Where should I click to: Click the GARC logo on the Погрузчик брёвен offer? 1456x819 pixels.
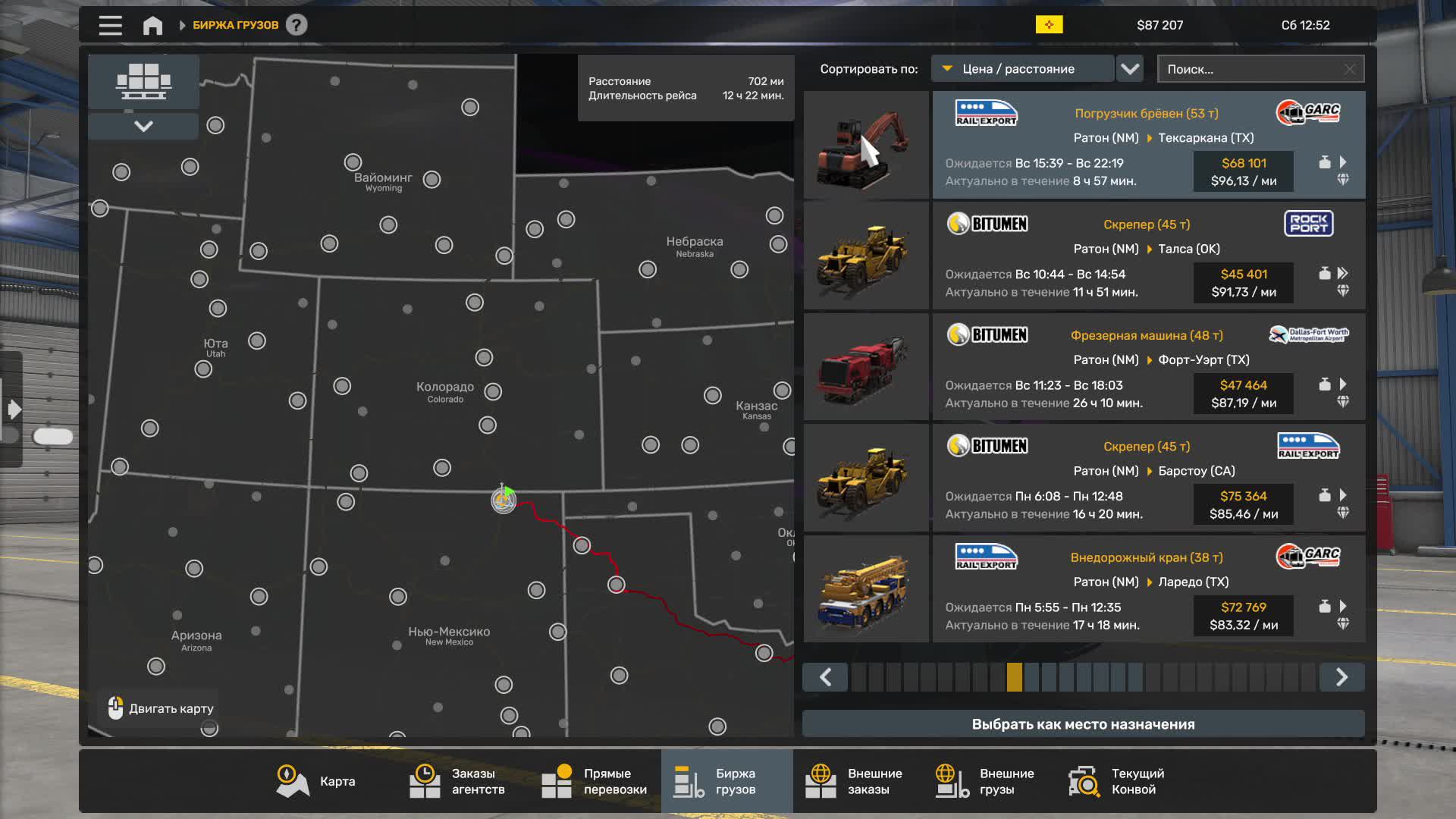(1307, 112)
